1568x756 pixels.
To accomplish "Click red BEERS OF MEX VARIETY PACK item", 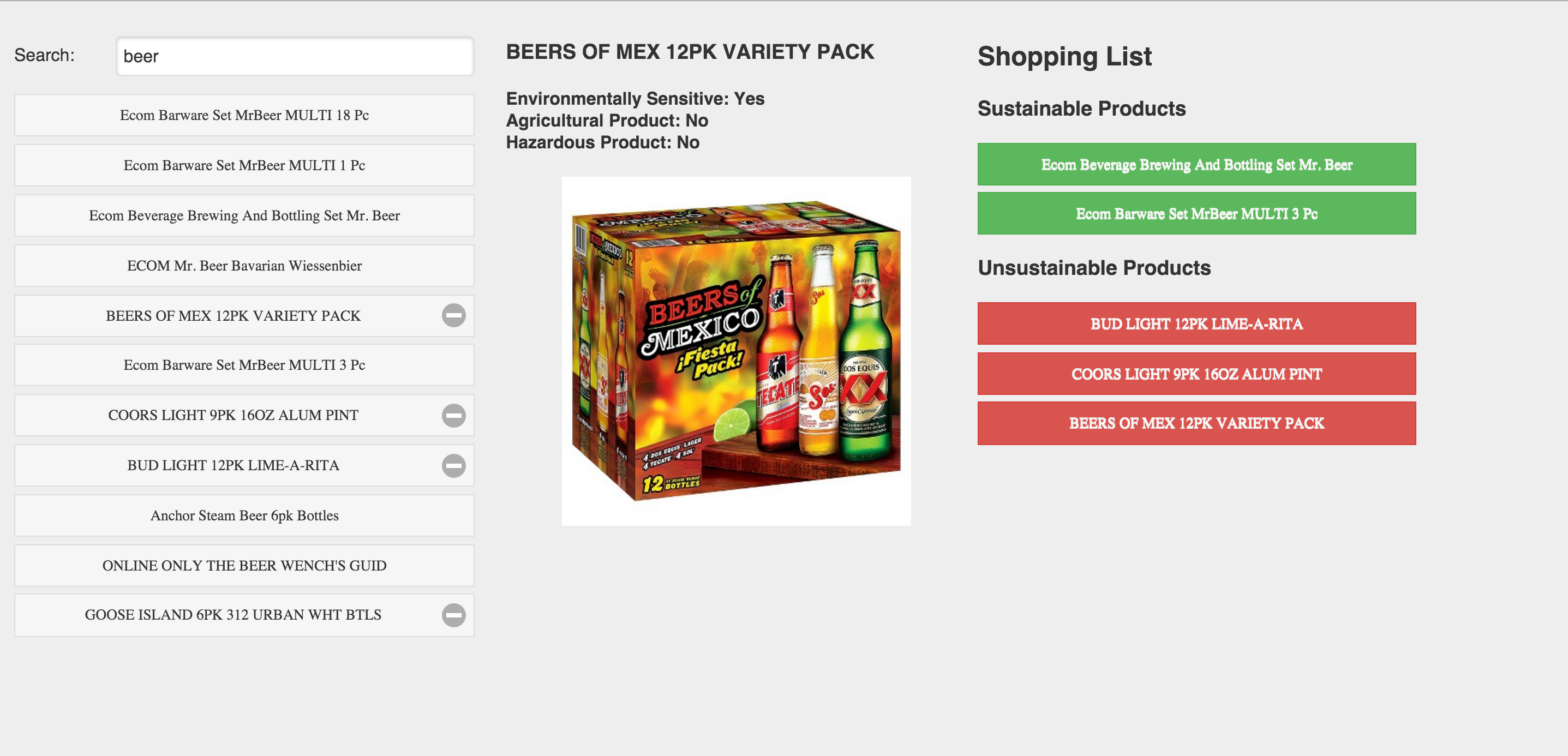I will 1196,423.
